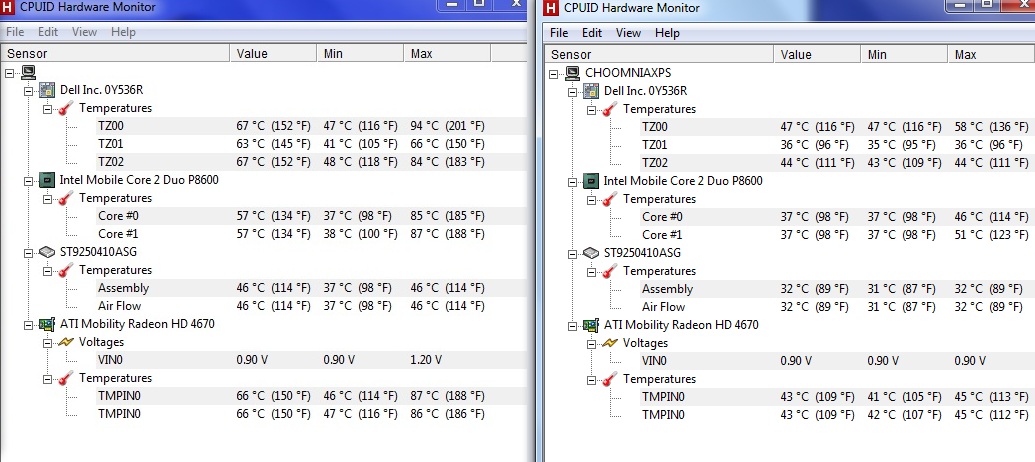The width and height of the screenshot is (1035, 462).
Task: Open Help menu in left Hardware Monitor window
Action: (123, 32)
